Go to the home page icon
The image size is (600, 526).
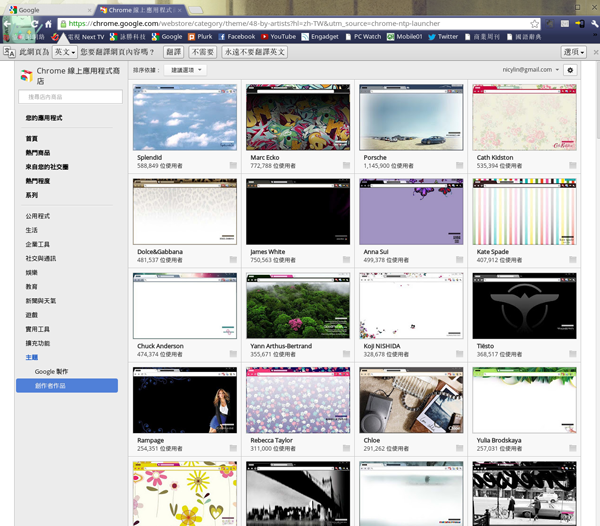[48, 24]
